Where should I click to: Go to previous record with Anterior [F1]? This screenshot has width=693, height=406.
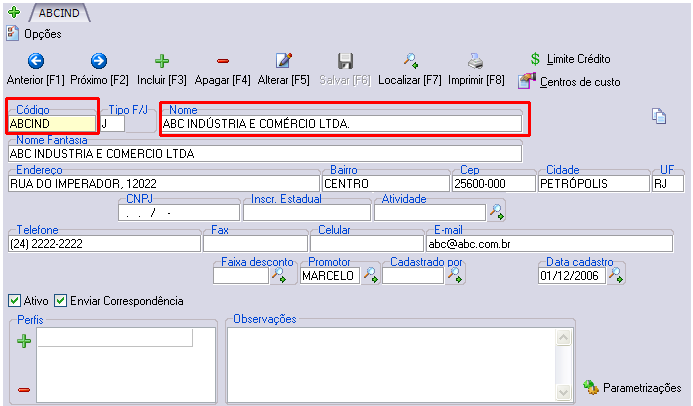[x=36, y=69]
